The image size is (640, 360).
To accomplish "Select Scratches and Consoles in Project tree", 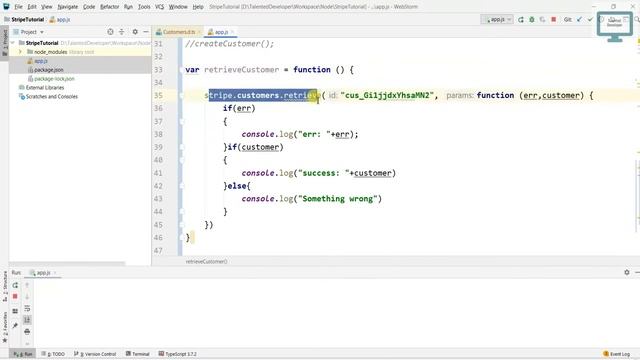I will (x=51, y=97).
